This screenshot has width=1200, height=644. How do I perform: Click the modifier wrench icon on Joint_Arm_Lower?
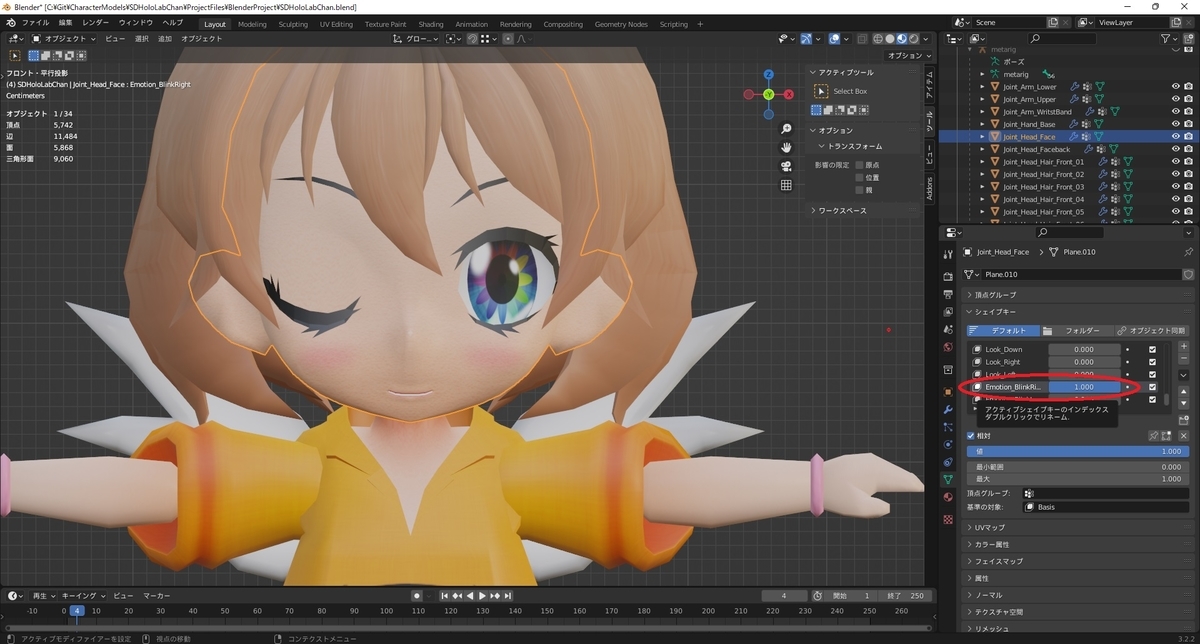pos(1075,87)
